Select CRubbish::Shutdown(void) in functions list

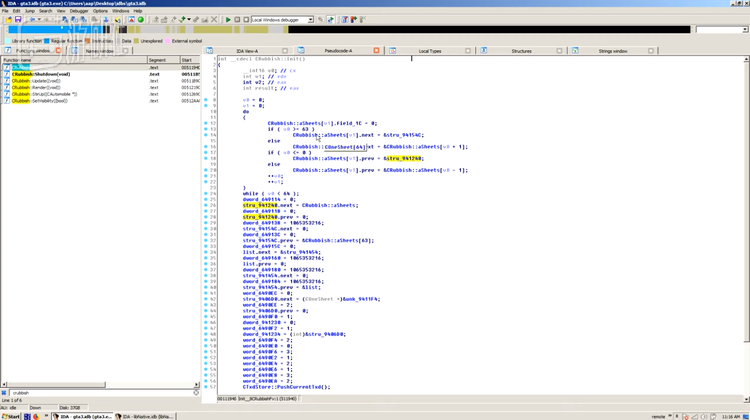click(x=40, y=74)
